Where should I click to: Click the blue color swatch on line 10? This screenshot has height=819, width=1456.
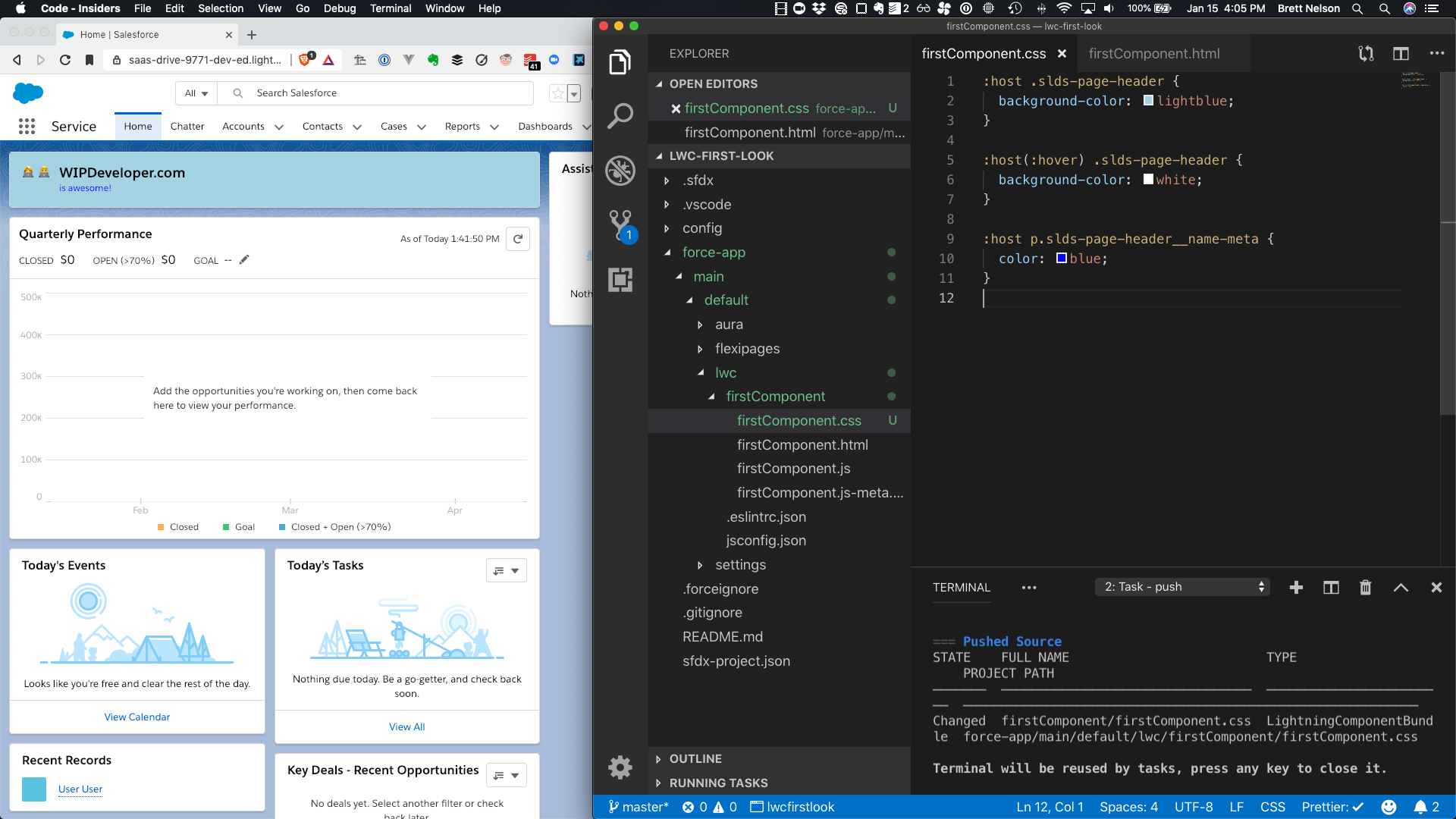[x=1062, y=259]
